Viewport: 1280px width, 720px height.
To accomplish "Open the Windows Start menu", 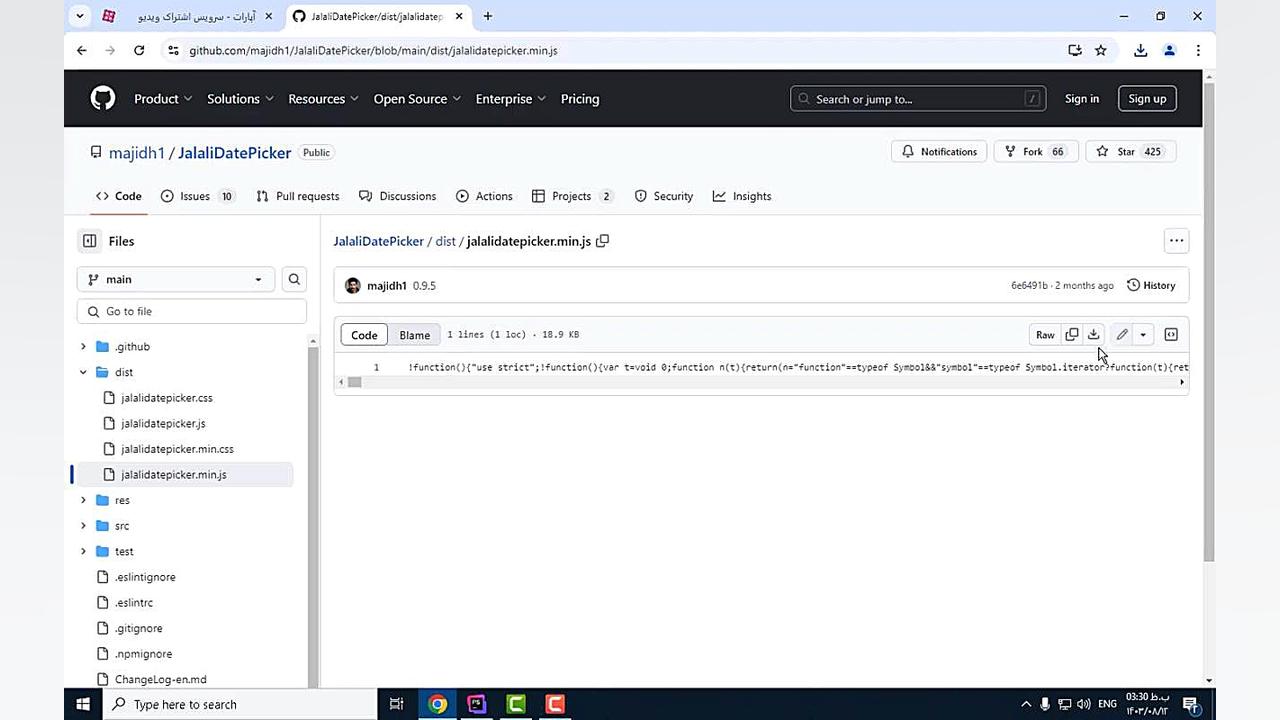I will [x=83, y=704].
